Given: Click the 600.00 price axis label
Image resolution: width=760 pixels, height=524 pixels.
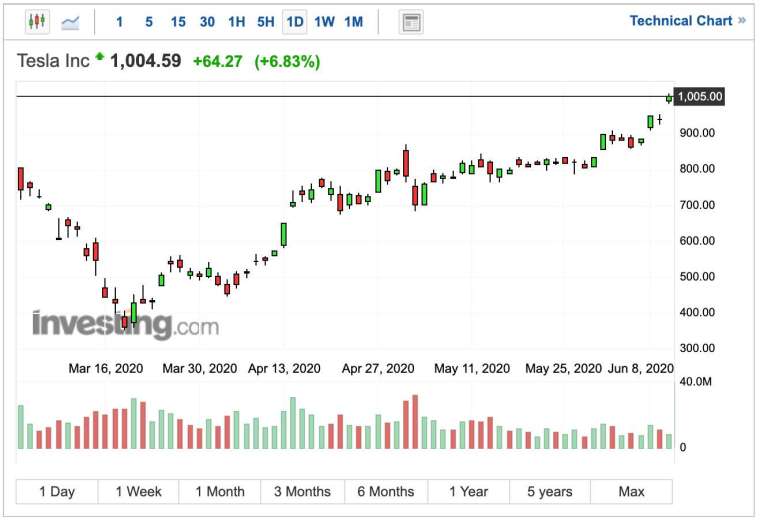Looking at the screenshot, I should [697, 241].
